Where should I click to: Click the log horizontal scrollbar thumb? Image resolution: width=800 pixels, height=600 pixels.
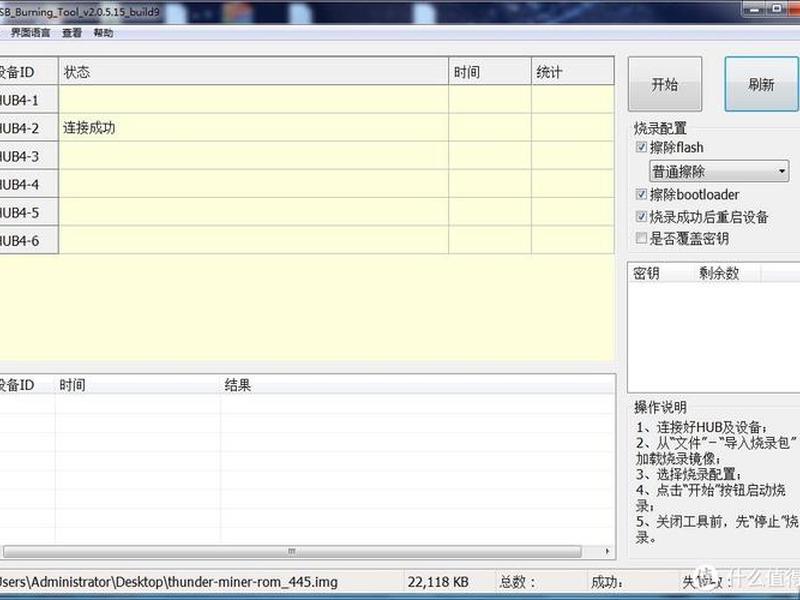(x=292, y=552)
